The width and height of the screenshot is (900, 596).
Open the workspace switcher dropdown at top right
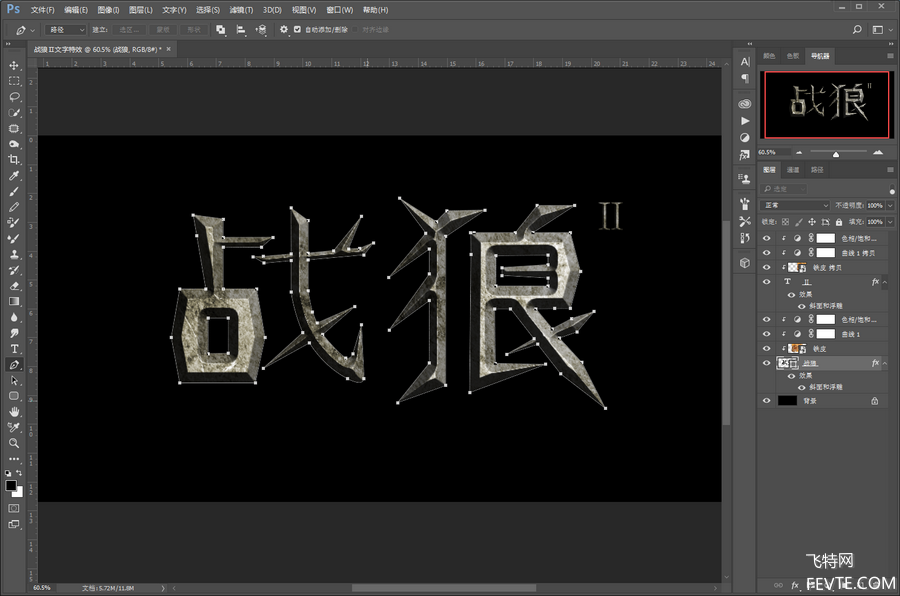(x=880, y=29)
